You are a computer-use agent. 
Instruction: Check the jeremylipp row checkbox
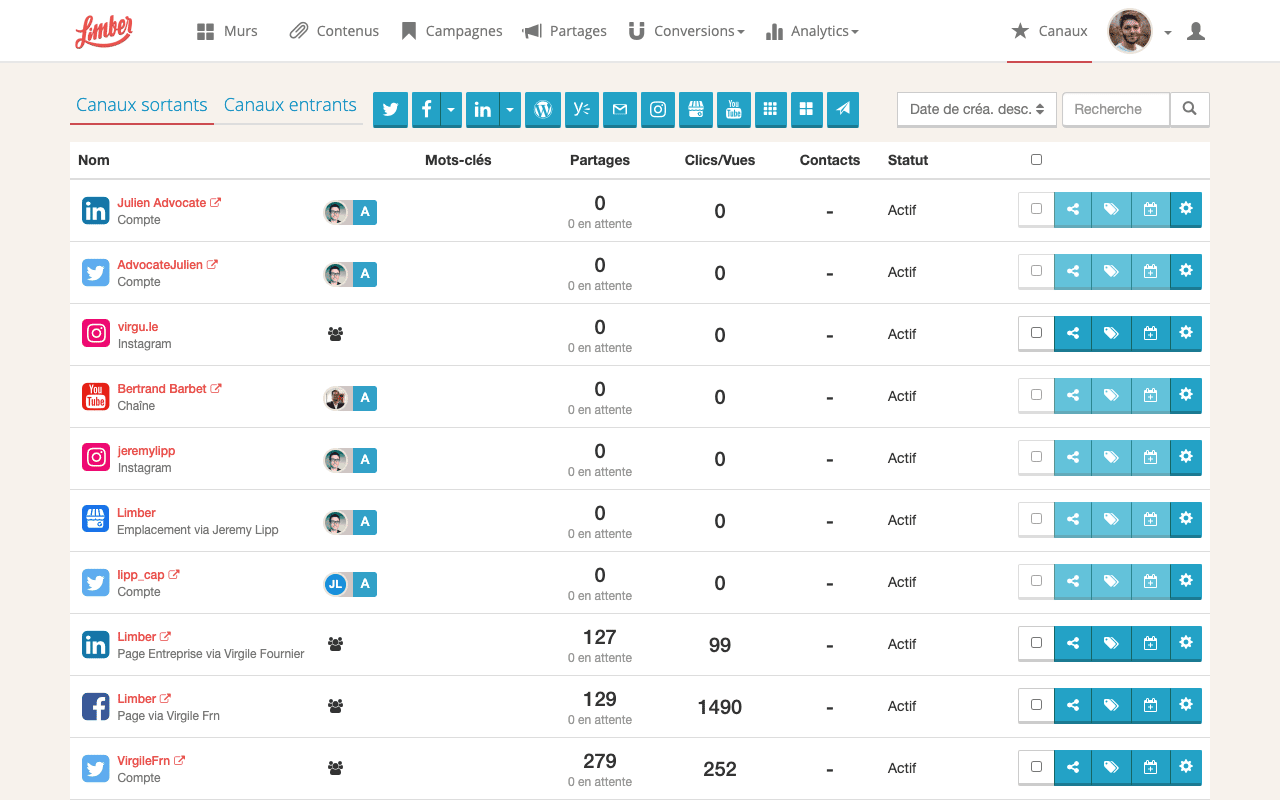coord(1036,457)
